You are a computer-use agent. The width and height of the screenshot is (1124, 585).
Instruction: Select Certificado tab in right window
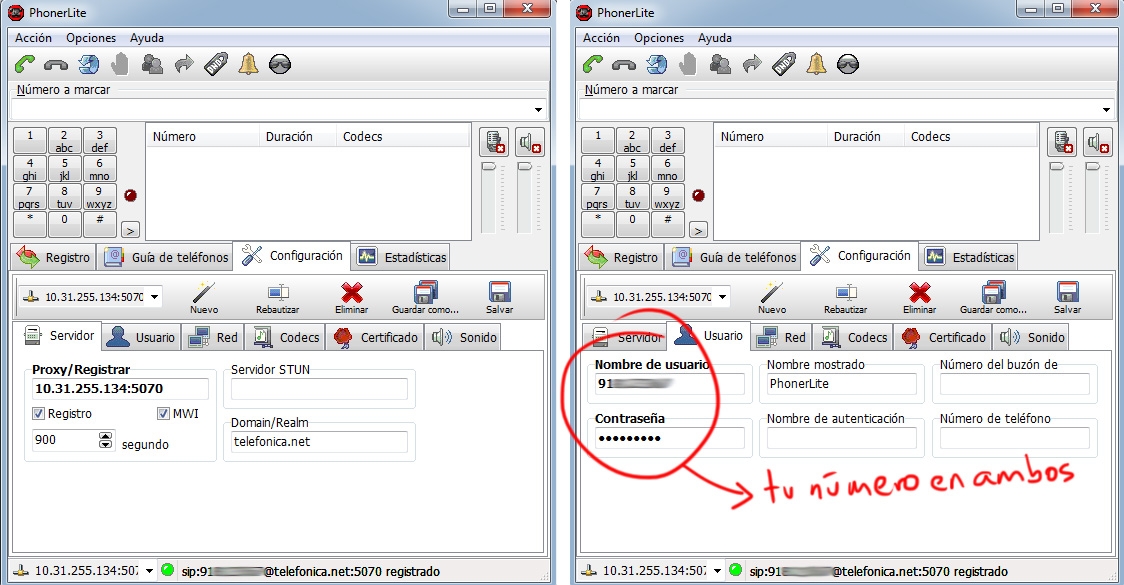pyautogui.click(x=944, y=338)
